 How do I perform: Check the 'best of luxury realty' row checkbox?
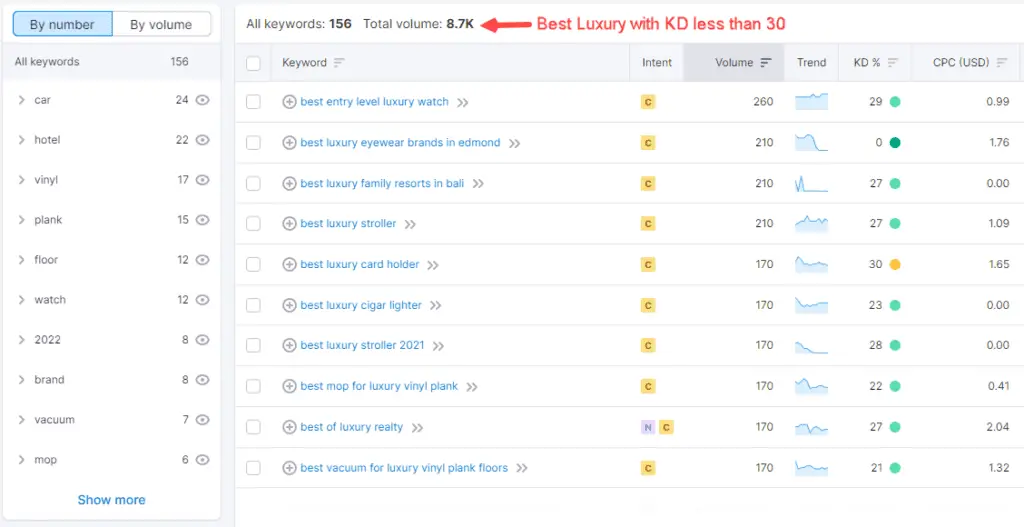click(x=253, y=427)
